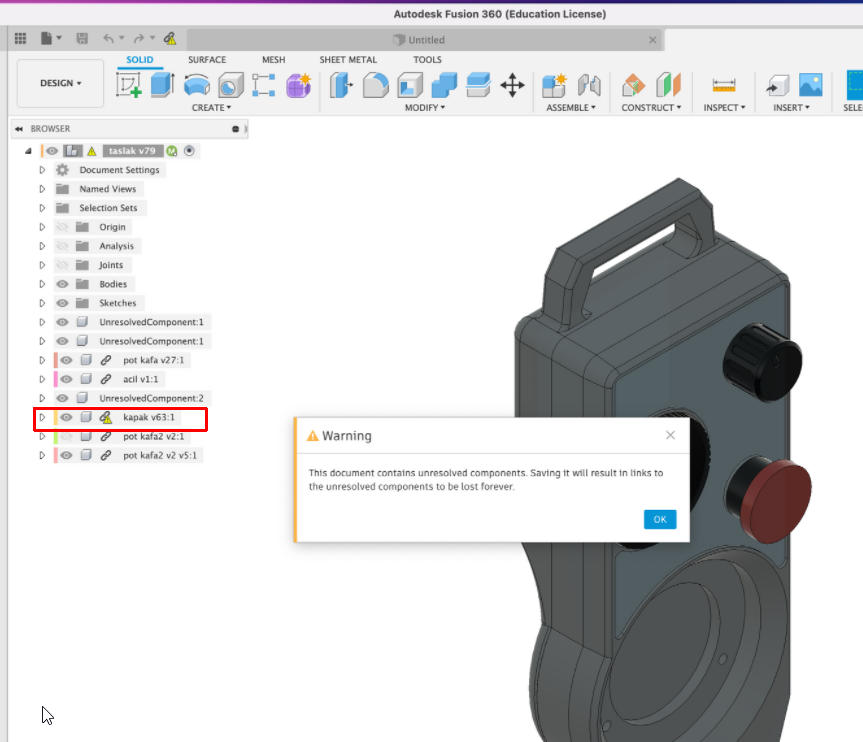
Task: Select the Rectangular Pattern tool
Action: [x=264, y=85]
